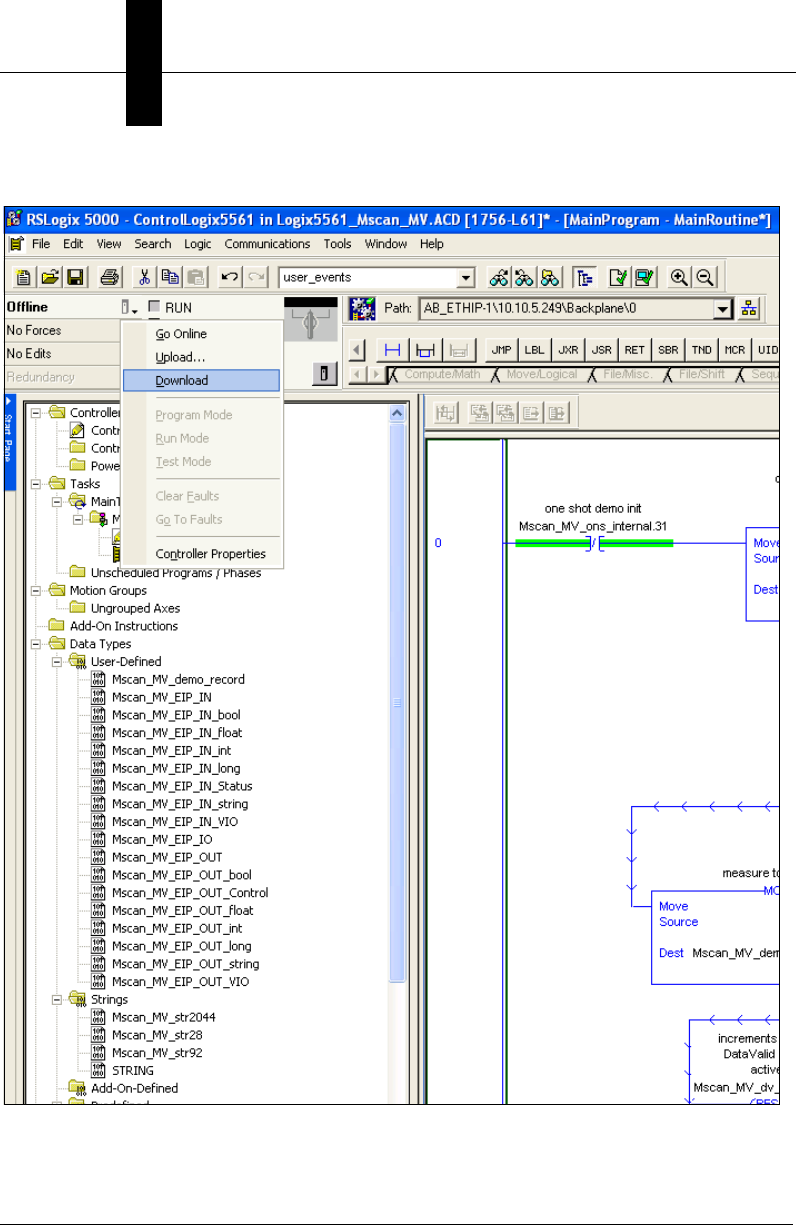This screenshot has width=796, height=1225.
Task: Click the Print toolbar icon
Action: pos(109,278)
